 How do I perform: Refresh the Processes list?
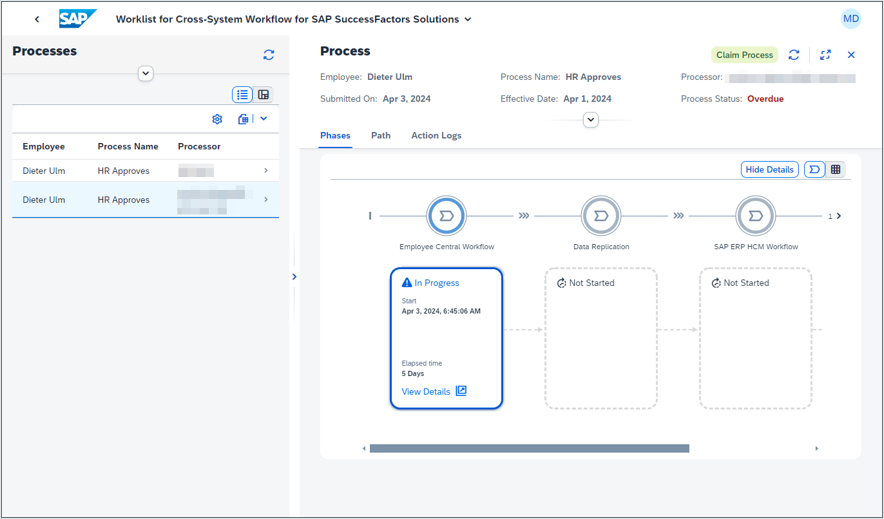[269, 55]
